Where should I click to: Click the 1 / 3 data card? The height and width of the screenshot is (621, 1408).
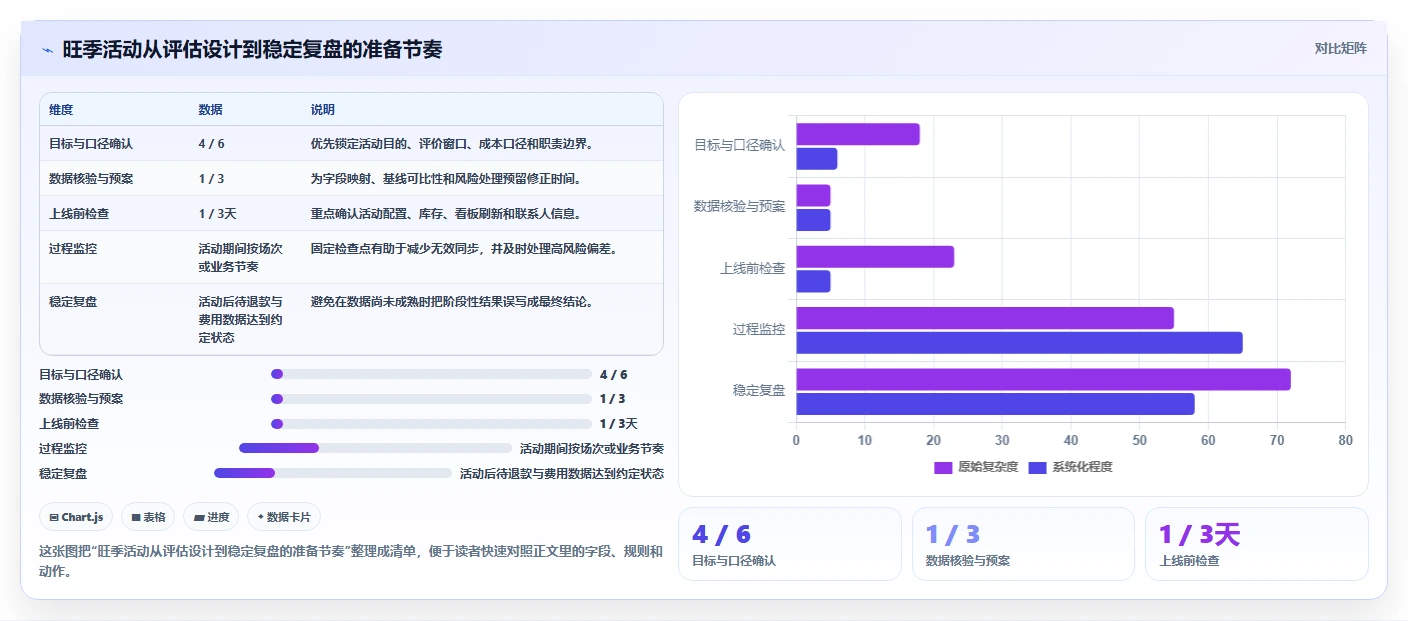[x=1023, y=544]
